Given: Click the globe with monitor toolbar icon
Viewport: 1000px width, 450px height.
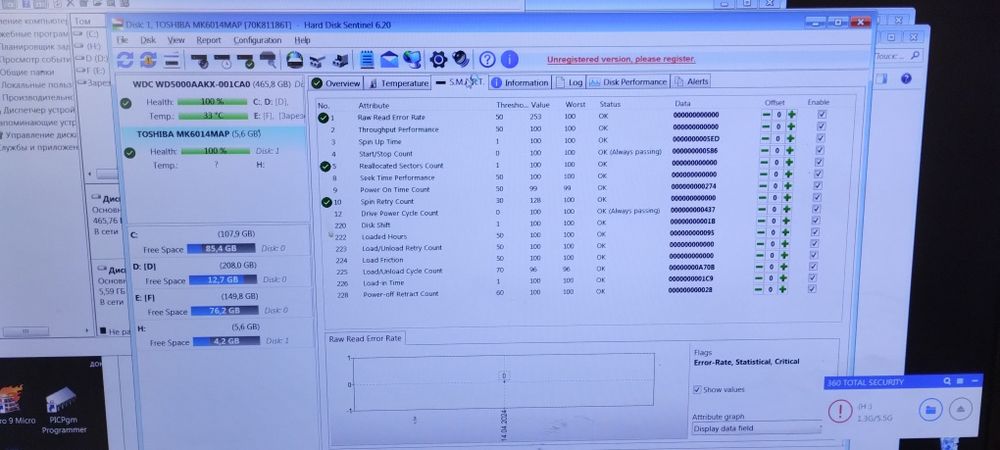Looking at the screenshot, I should click(412, 61).
